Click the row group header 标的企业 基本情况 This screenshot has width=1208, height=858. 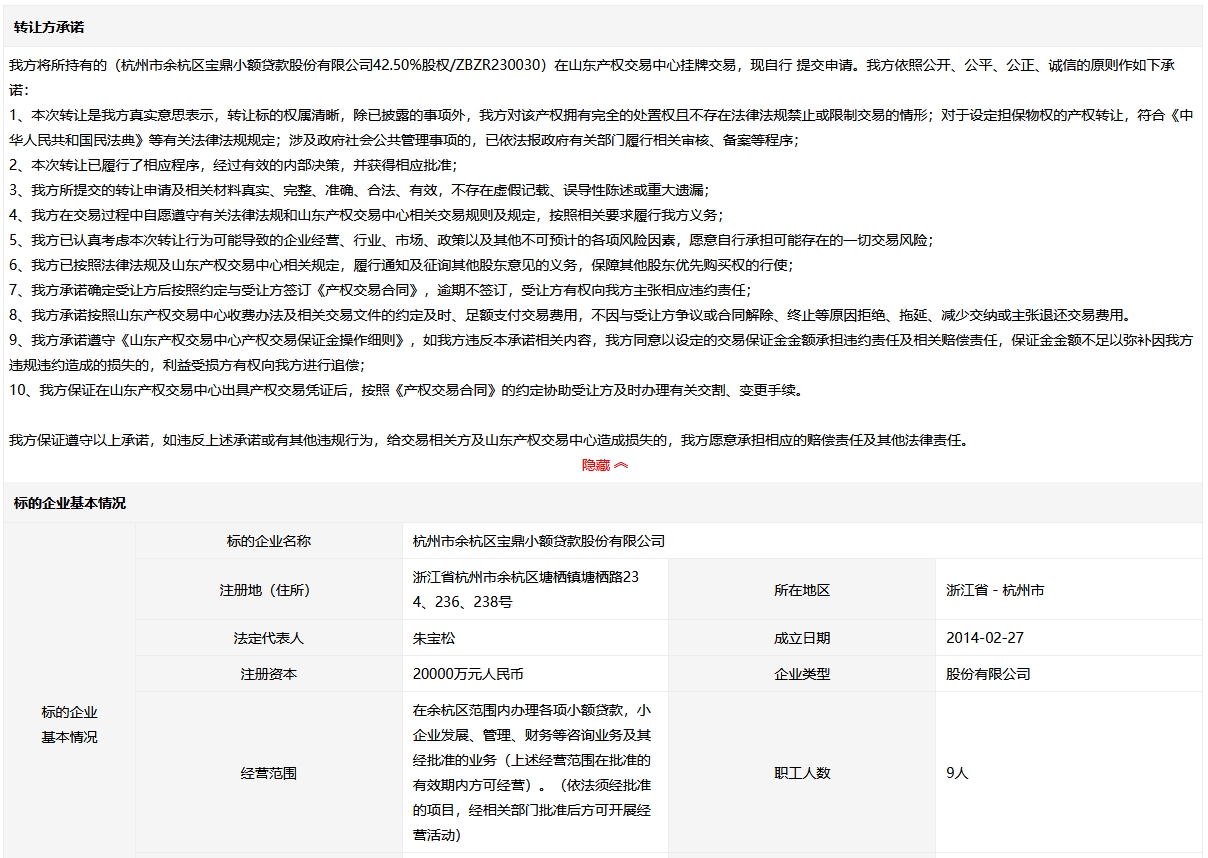69,725
